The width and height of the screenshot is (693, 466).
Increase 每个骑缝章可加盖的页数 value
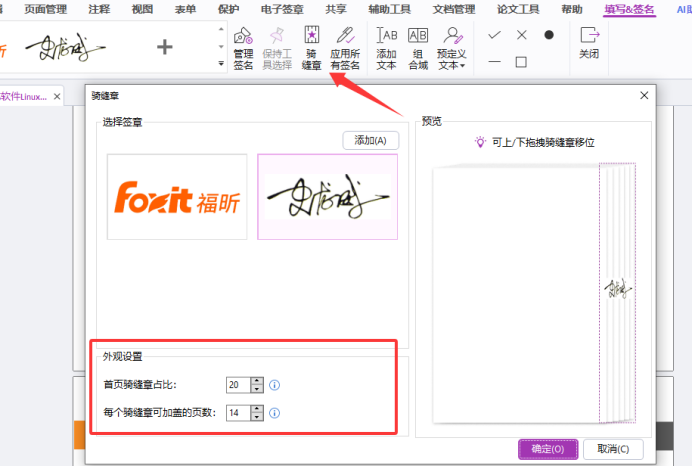tap(257, 409)
